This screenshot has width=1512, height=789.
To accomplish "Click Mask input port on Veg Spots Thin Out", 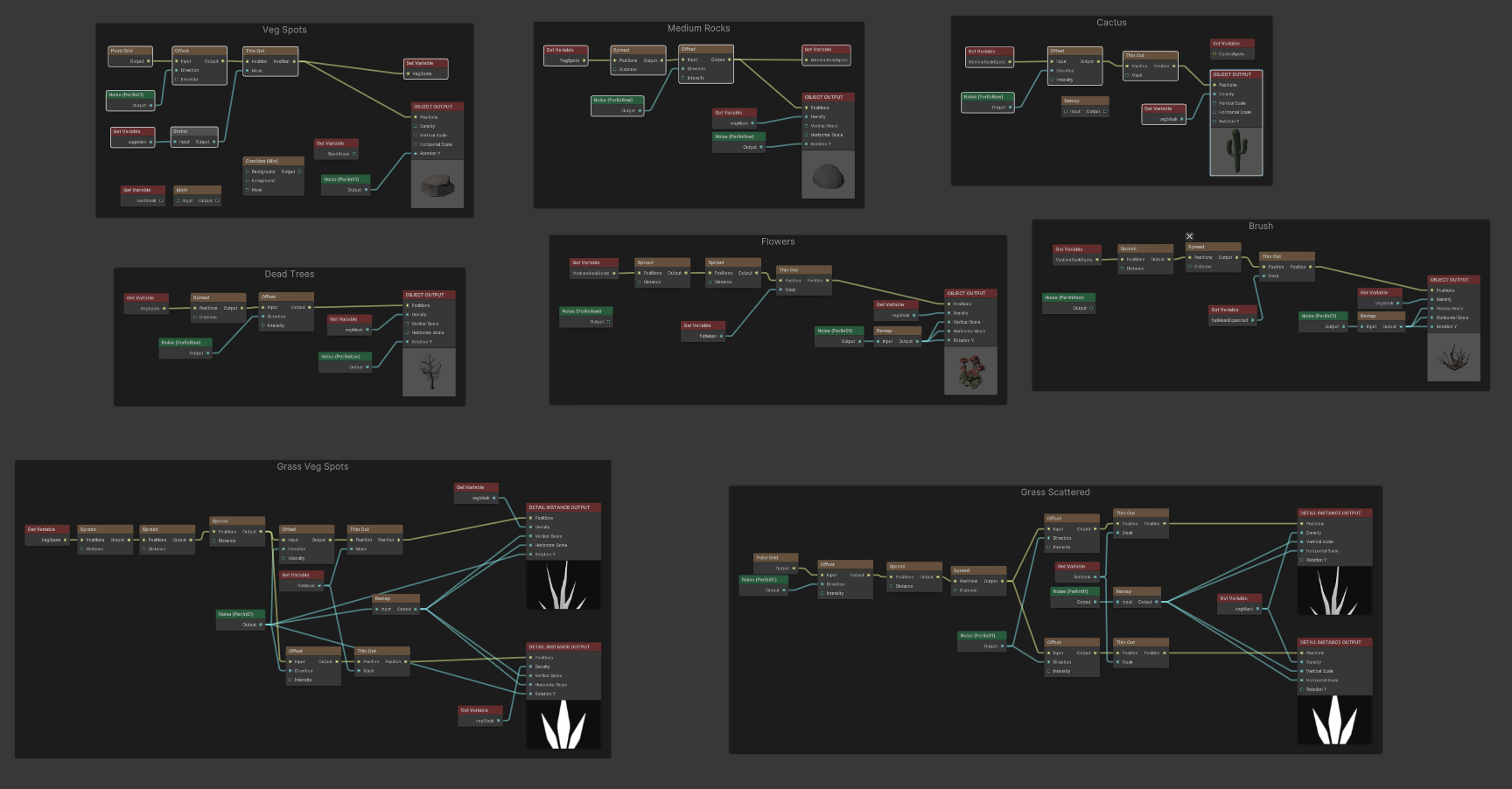I will (x=248, y=71).
